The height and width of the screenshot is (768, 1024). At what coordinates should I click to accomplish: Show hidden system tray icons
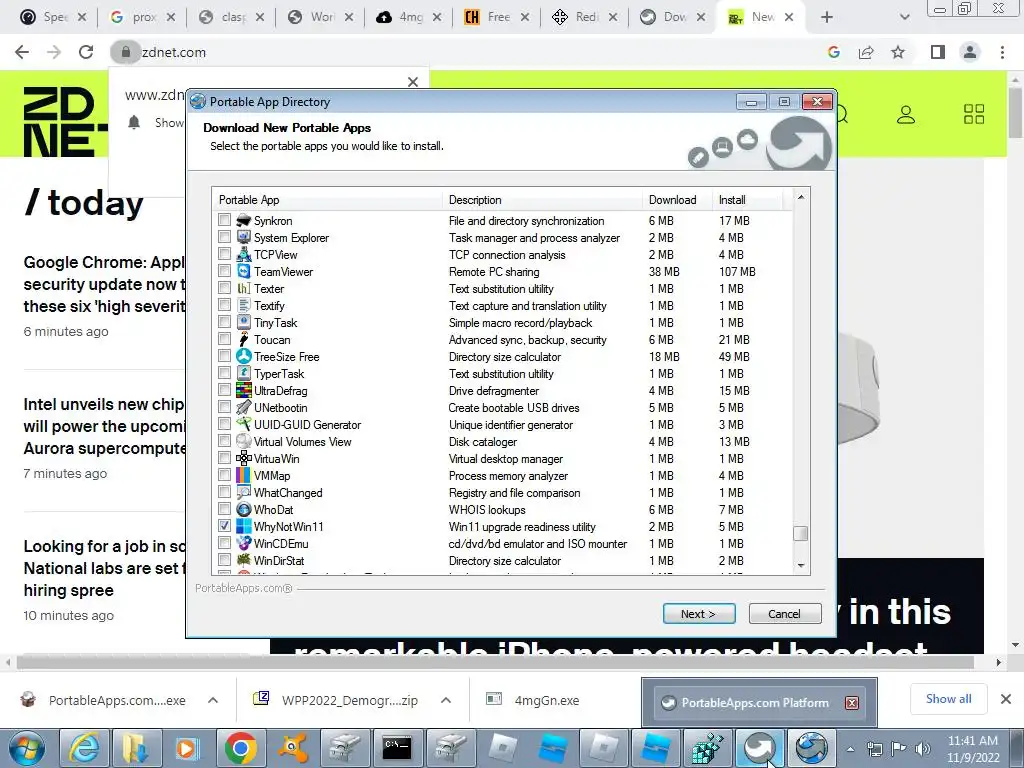point(850,749)
